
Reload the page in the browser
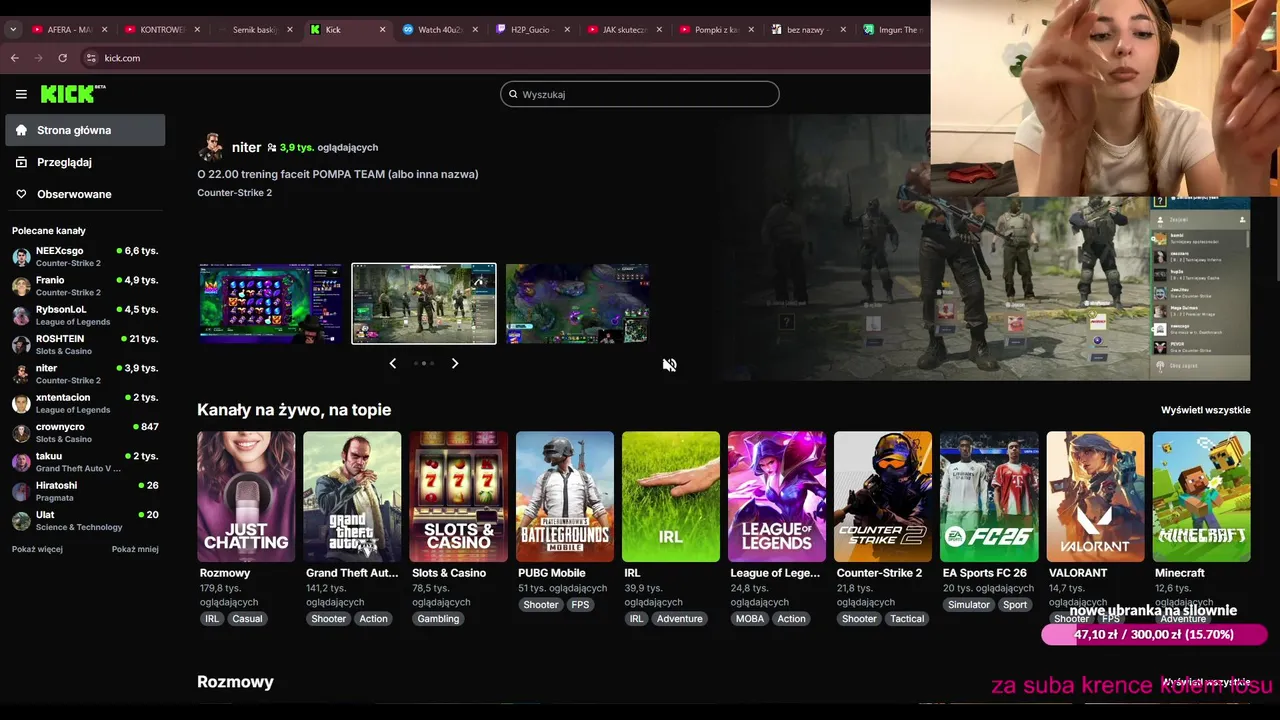coord(62,58)
